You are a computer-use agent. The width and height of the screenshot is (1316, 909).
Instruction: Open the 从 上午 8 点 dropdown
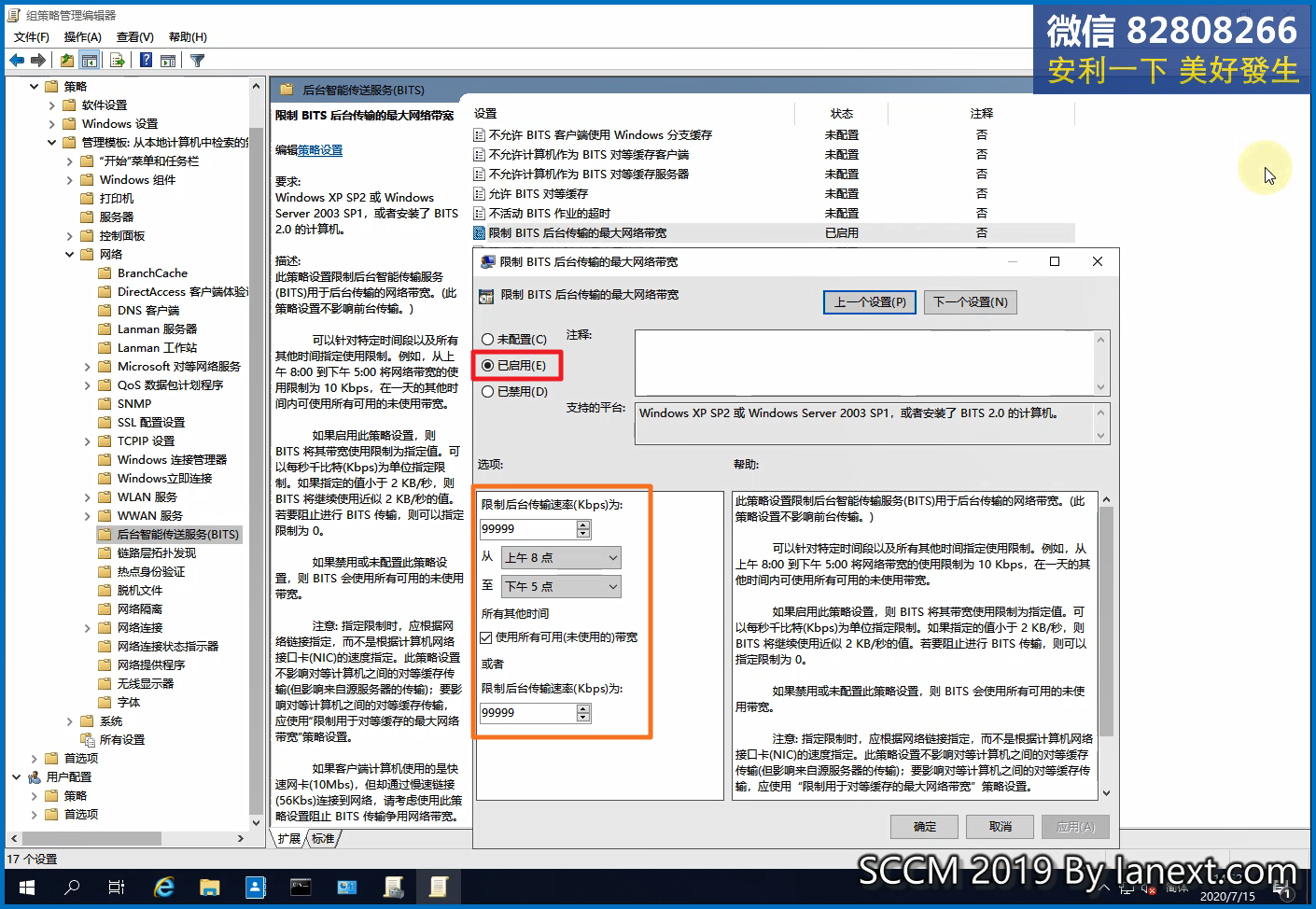click(561, 557)
